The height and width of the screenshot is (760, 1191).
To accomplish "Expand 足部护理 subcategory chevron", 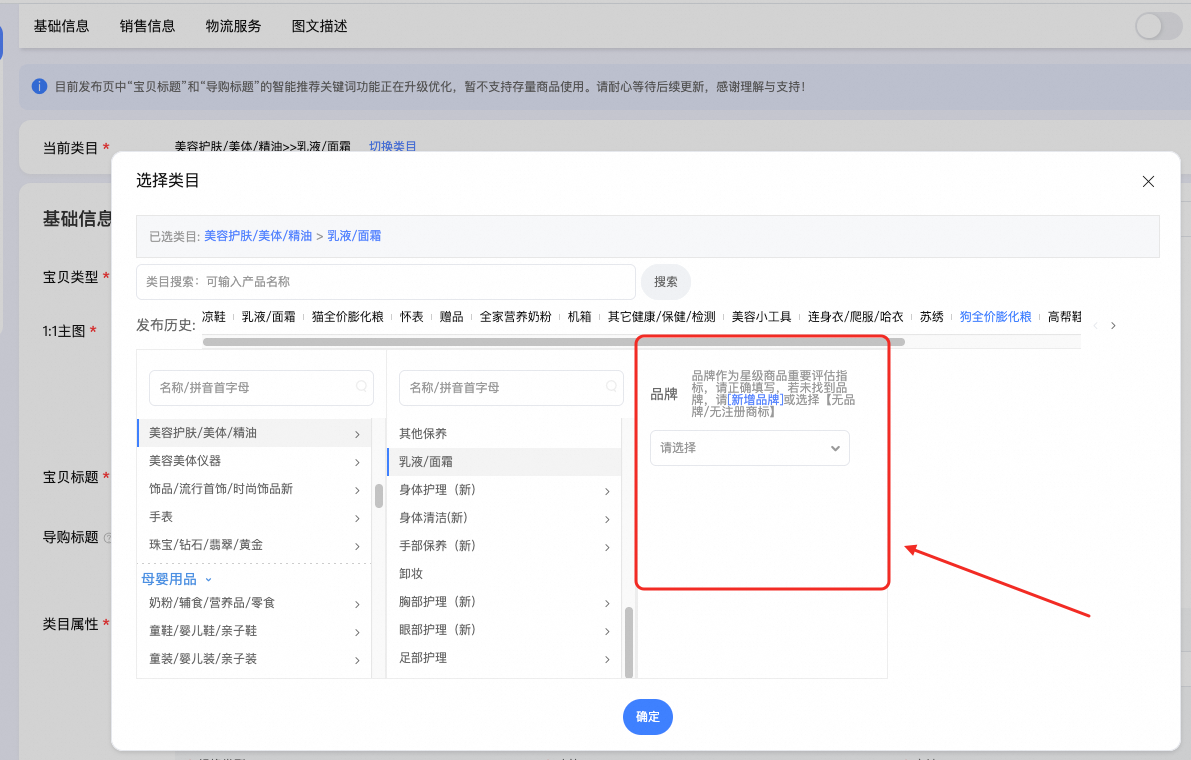I will click(x=607, y=659).
